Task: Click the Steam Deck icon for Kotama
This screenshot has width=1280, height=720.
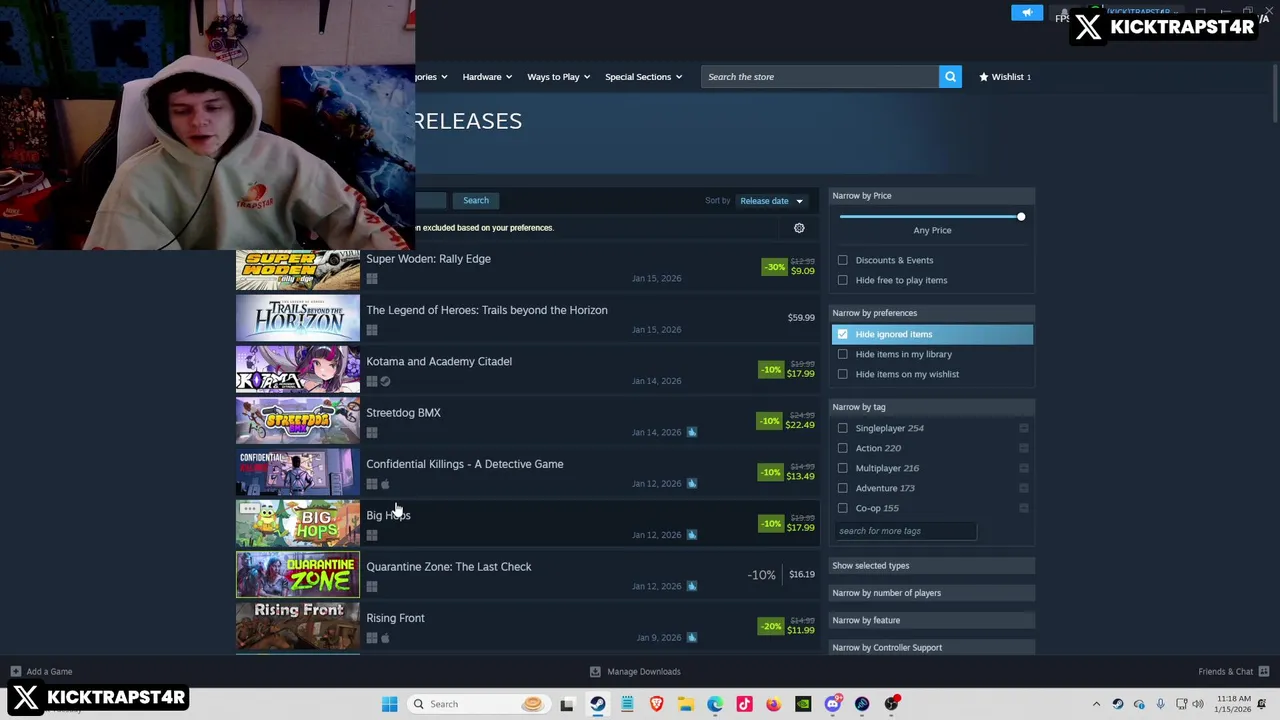Action: point(385,381)
